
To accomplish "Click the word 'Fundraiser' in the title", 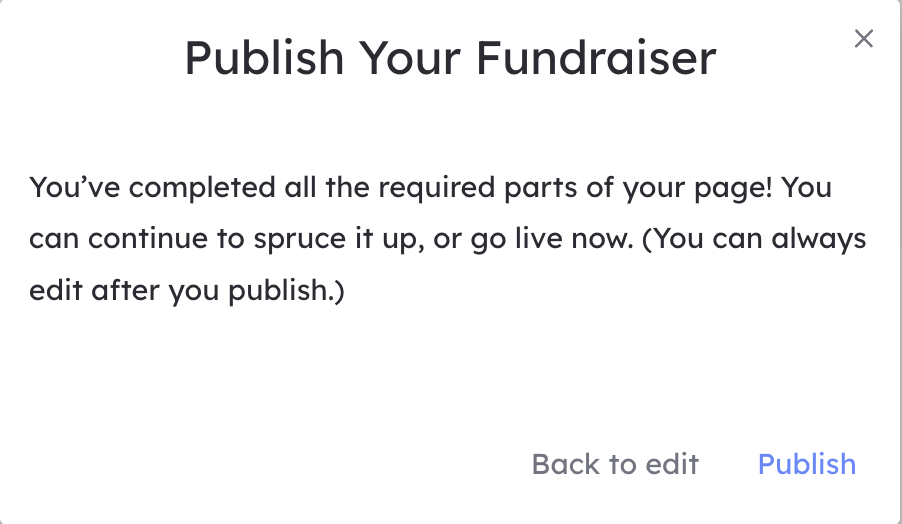I will [x=596, y=58].
